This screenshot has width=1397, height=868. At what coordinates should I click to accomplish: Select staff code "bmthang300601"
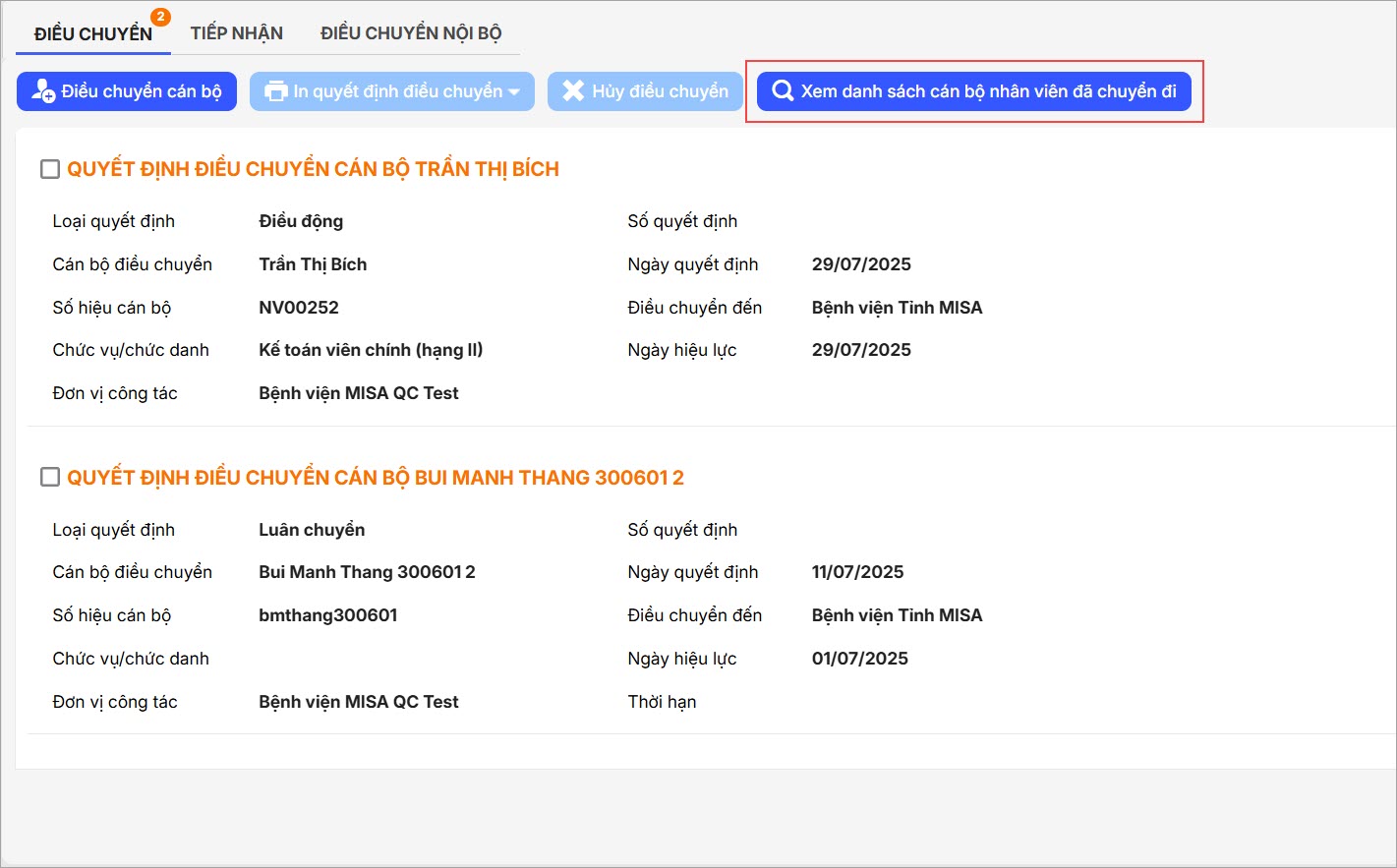coord(328,615)
